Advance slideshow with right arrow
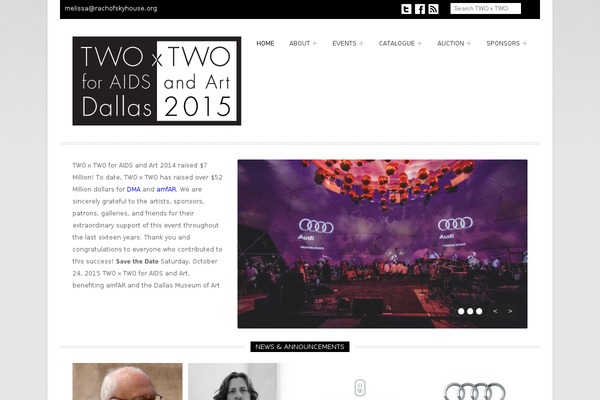Viewport: 600px width, 400px height. (510, 311)
